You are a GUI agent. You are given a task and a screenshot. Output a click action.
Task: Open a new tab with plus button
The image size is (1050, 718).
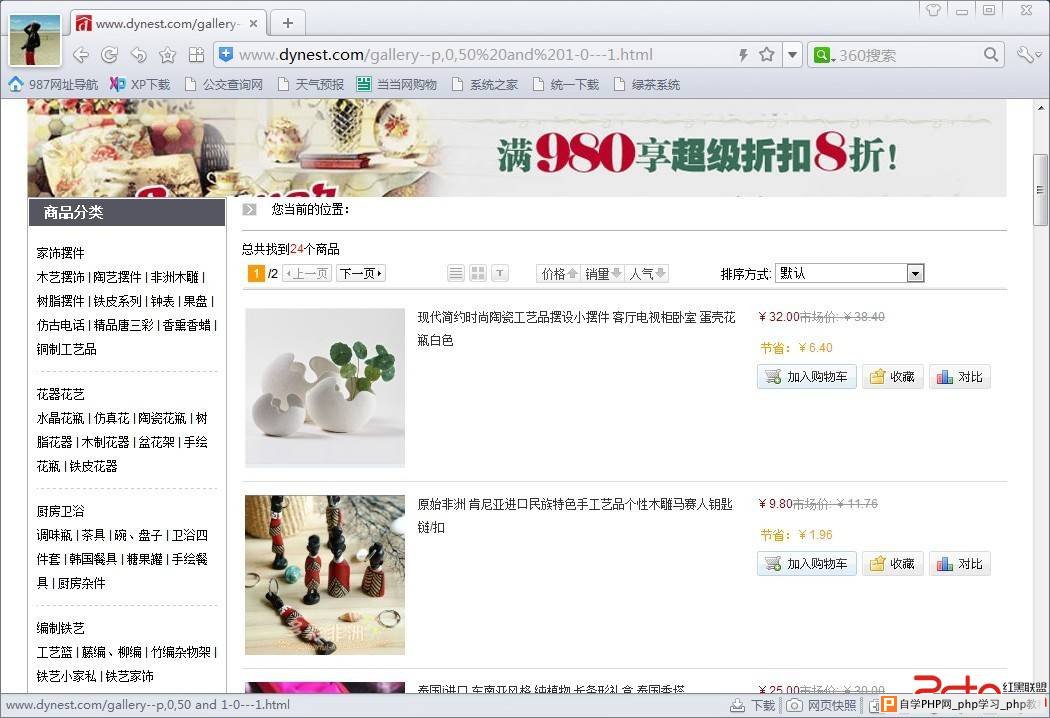(x=288, y=23)
